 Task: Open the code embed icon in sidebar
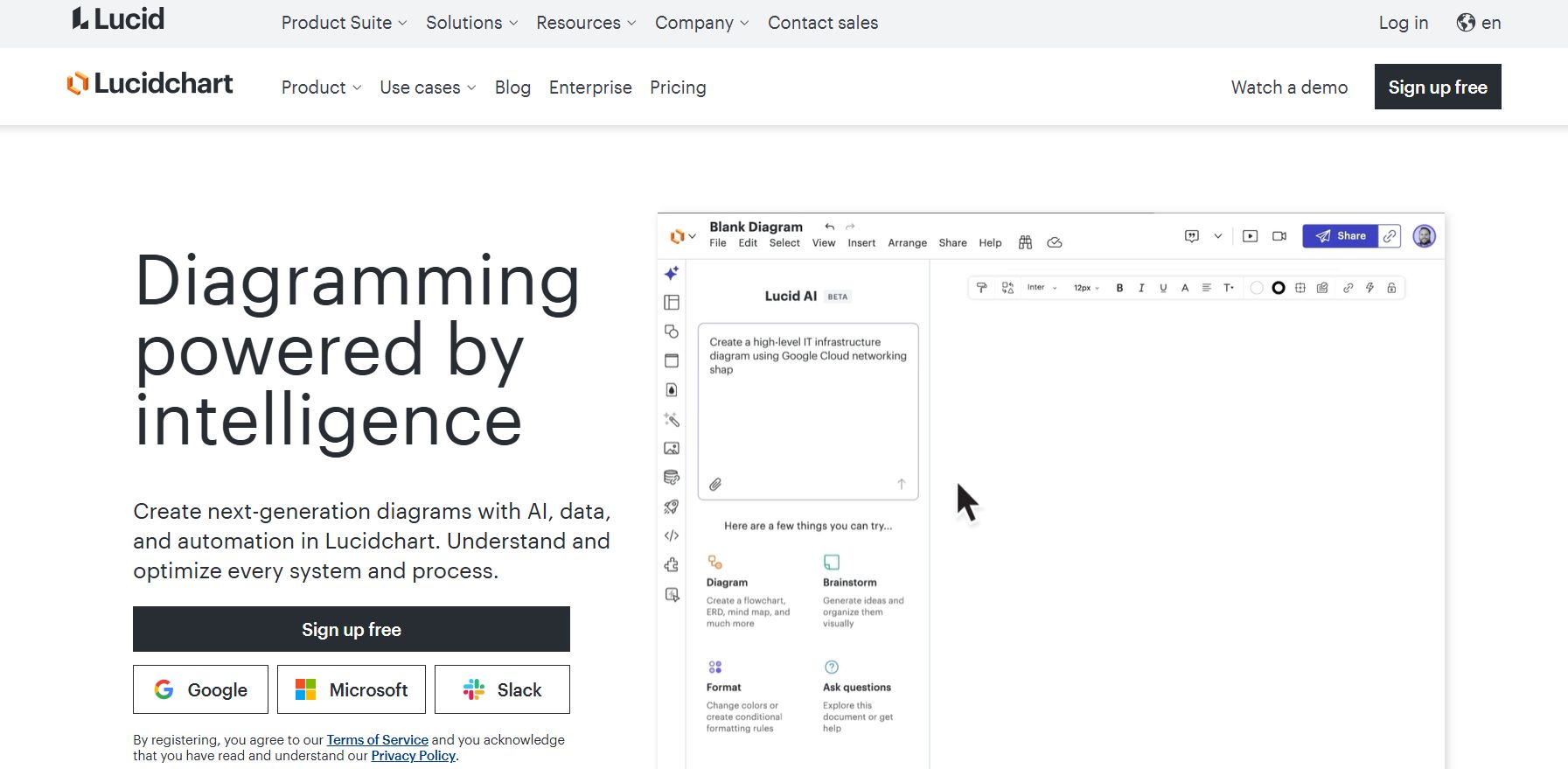pyautogui.click(x=672, y=535)
